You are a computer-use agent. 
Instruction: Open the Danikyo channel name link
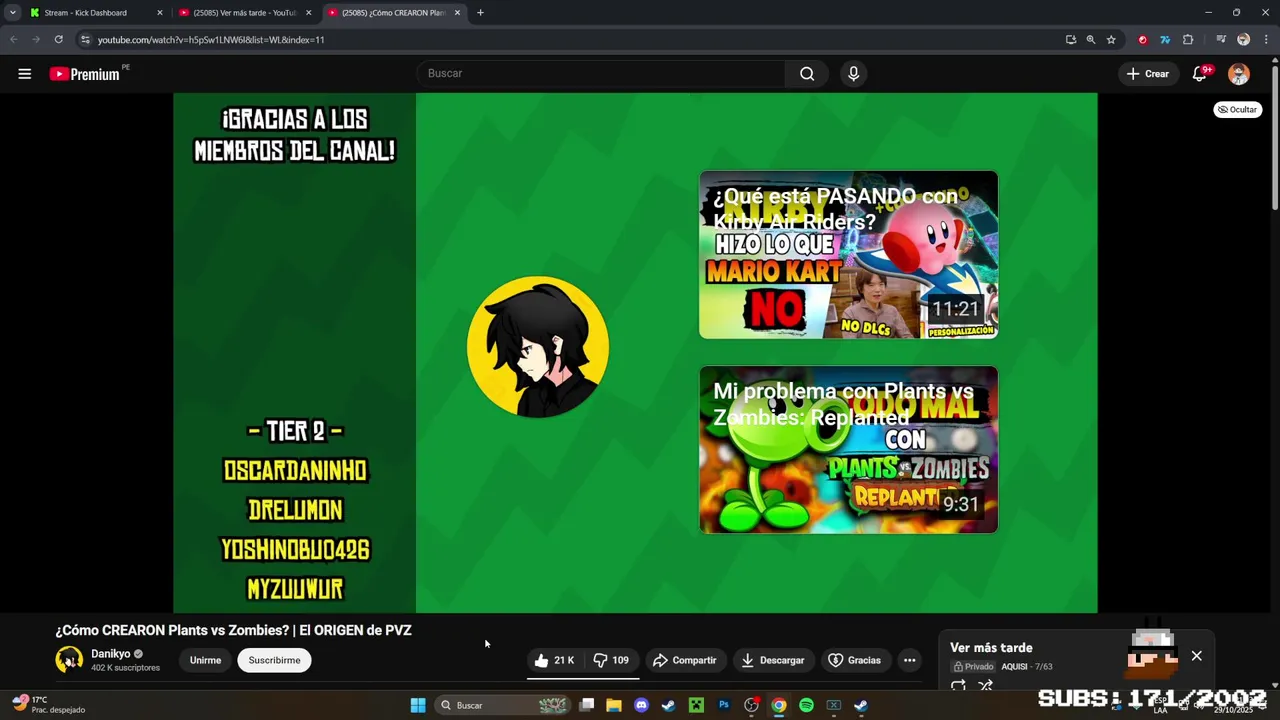(110, 654)
